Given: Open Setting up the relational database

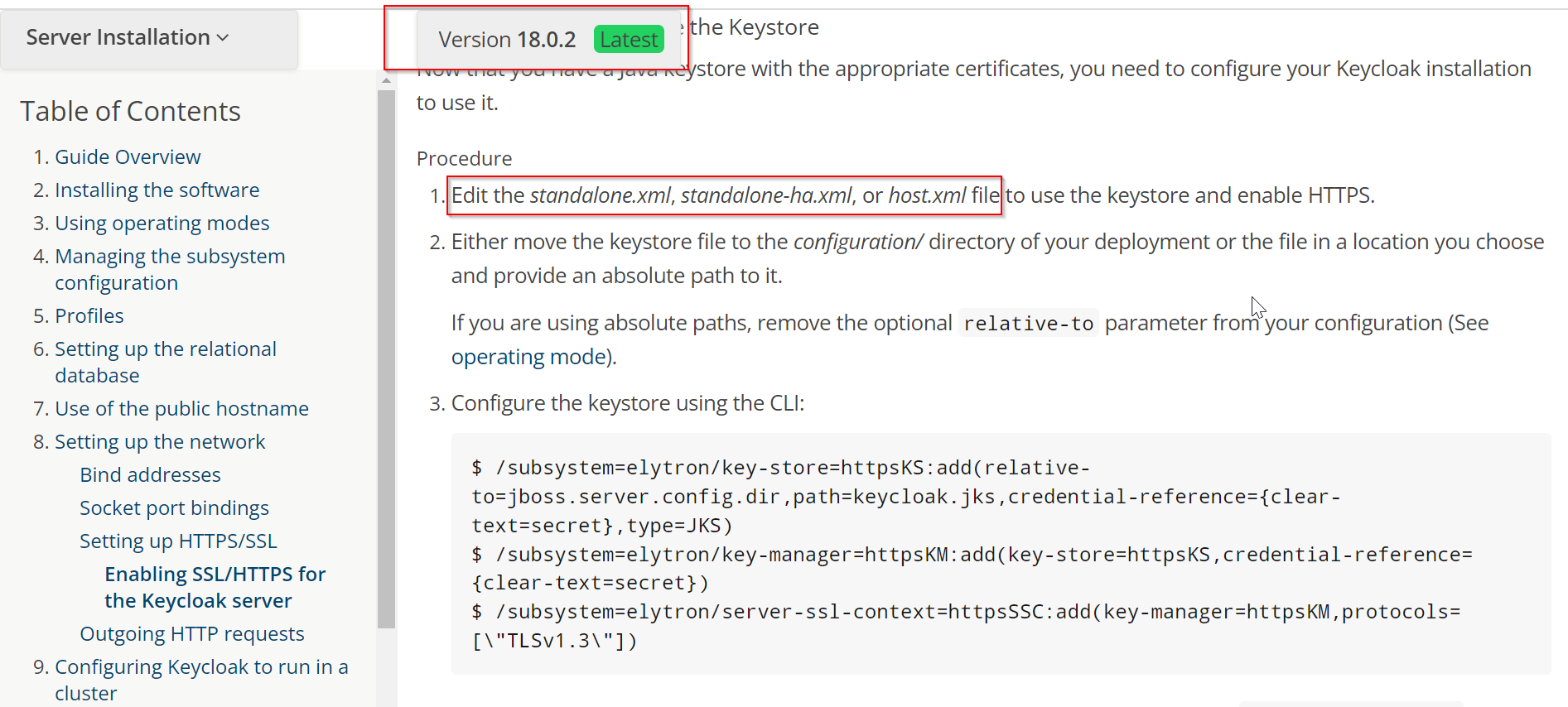Looking at the screenshot, I should tap(165, 362).
